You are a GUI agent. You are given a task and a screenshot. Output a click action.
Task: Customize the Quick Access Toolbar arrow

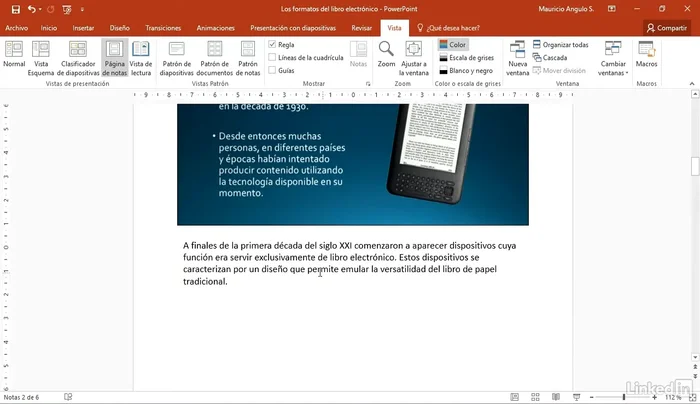click(82, 9)
